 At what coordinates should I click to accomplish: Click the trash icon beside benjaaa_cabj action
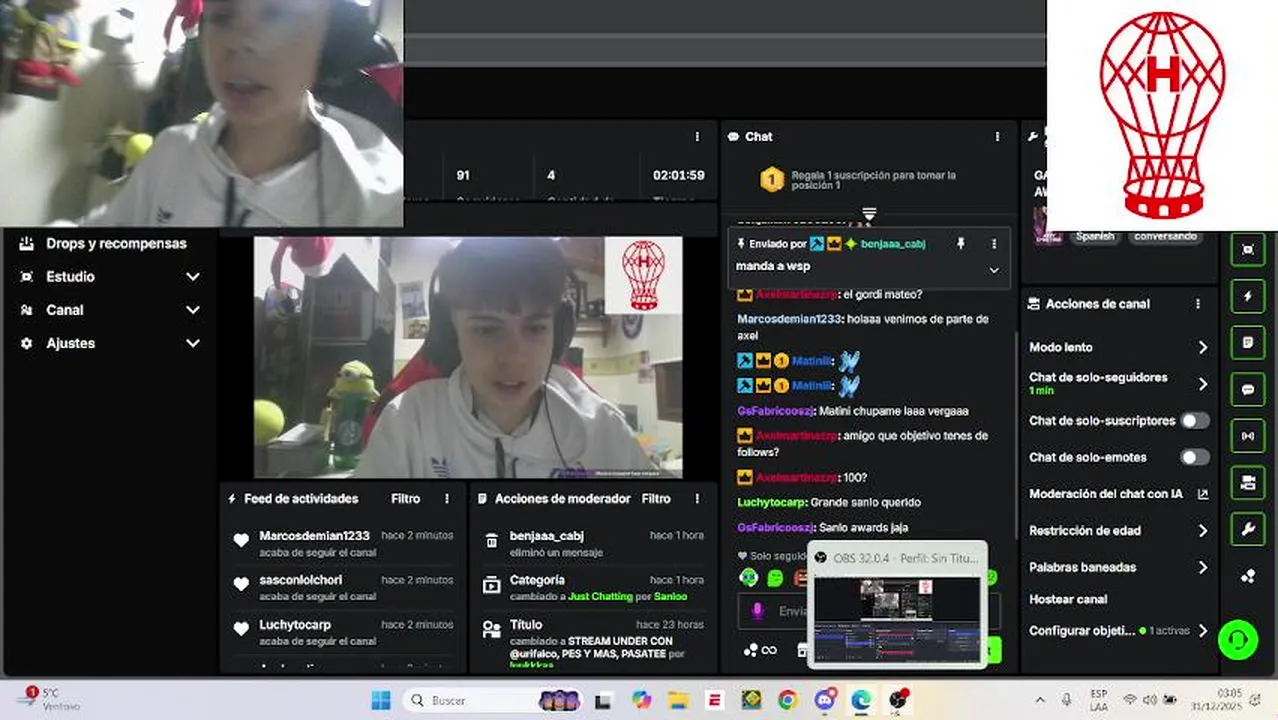pyautogui.click(x=491, y=540)
